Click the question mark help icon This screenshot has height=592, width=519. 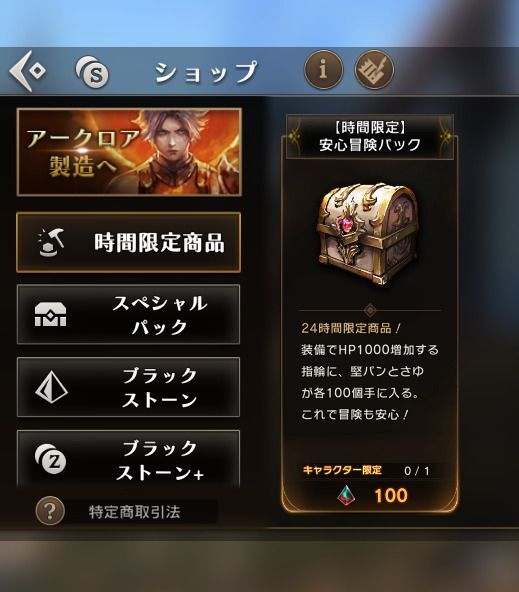(50, 511)
